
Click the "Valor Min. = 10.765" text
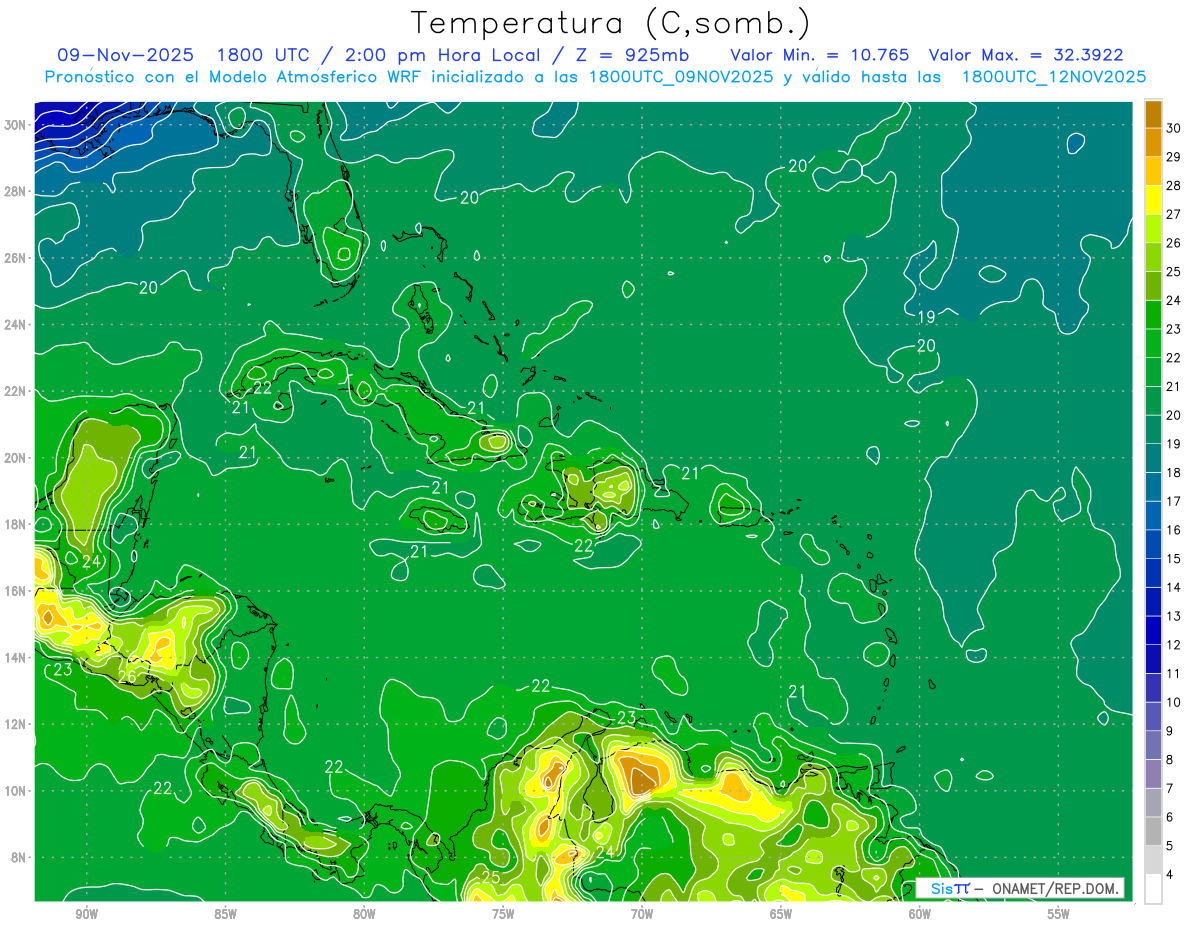pyautogui.click(x=820, y=55)
